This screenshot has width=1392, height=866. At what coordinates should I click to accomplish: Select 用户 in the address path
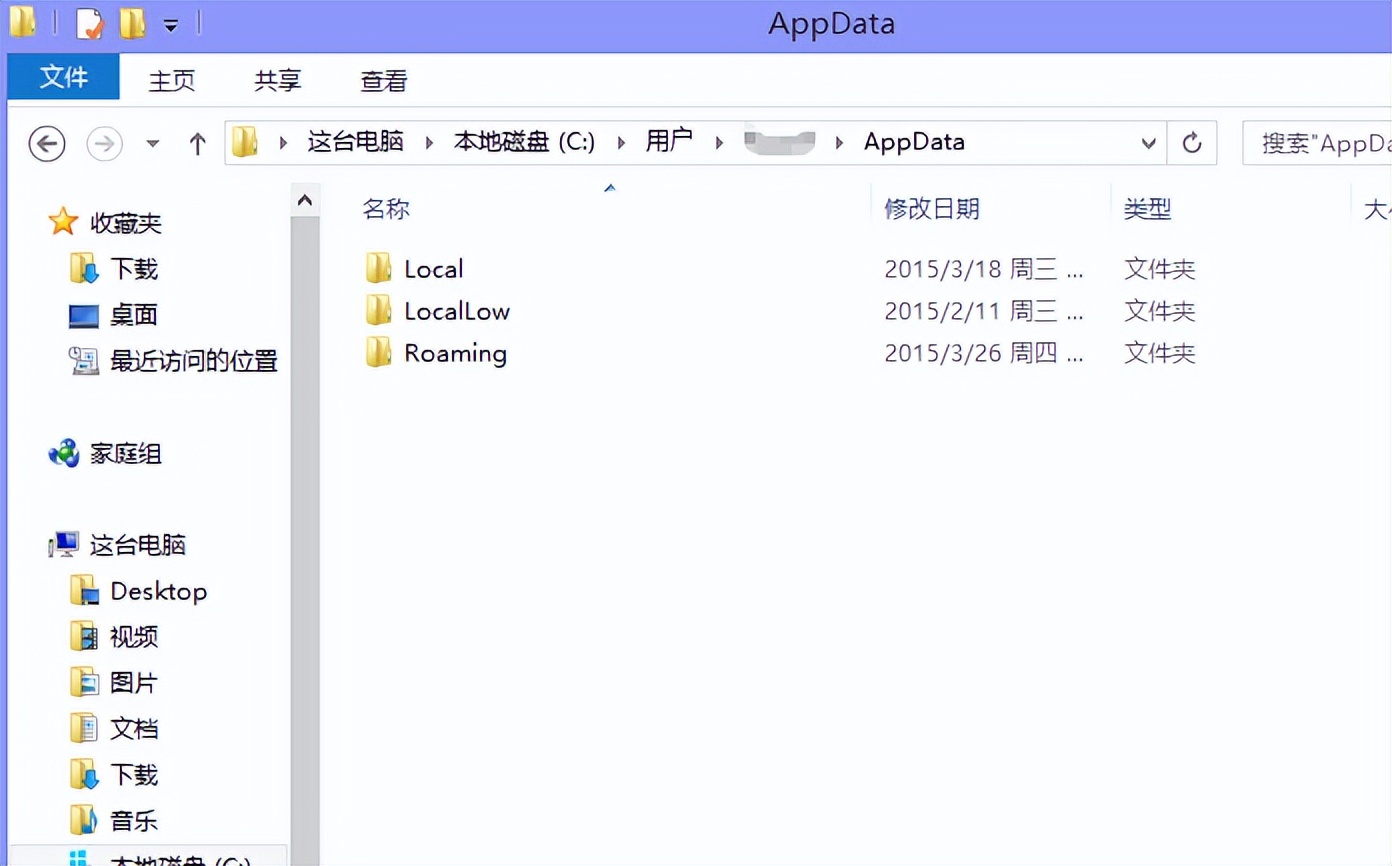click(x=669, y=142)
